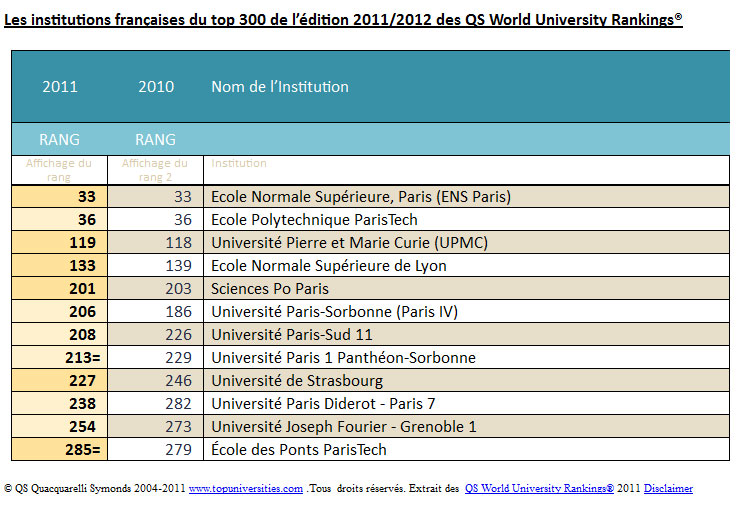Click 2011 rank 201 cell
The height and width of the screenshot is (505, 745).
[x=59, y=288]
